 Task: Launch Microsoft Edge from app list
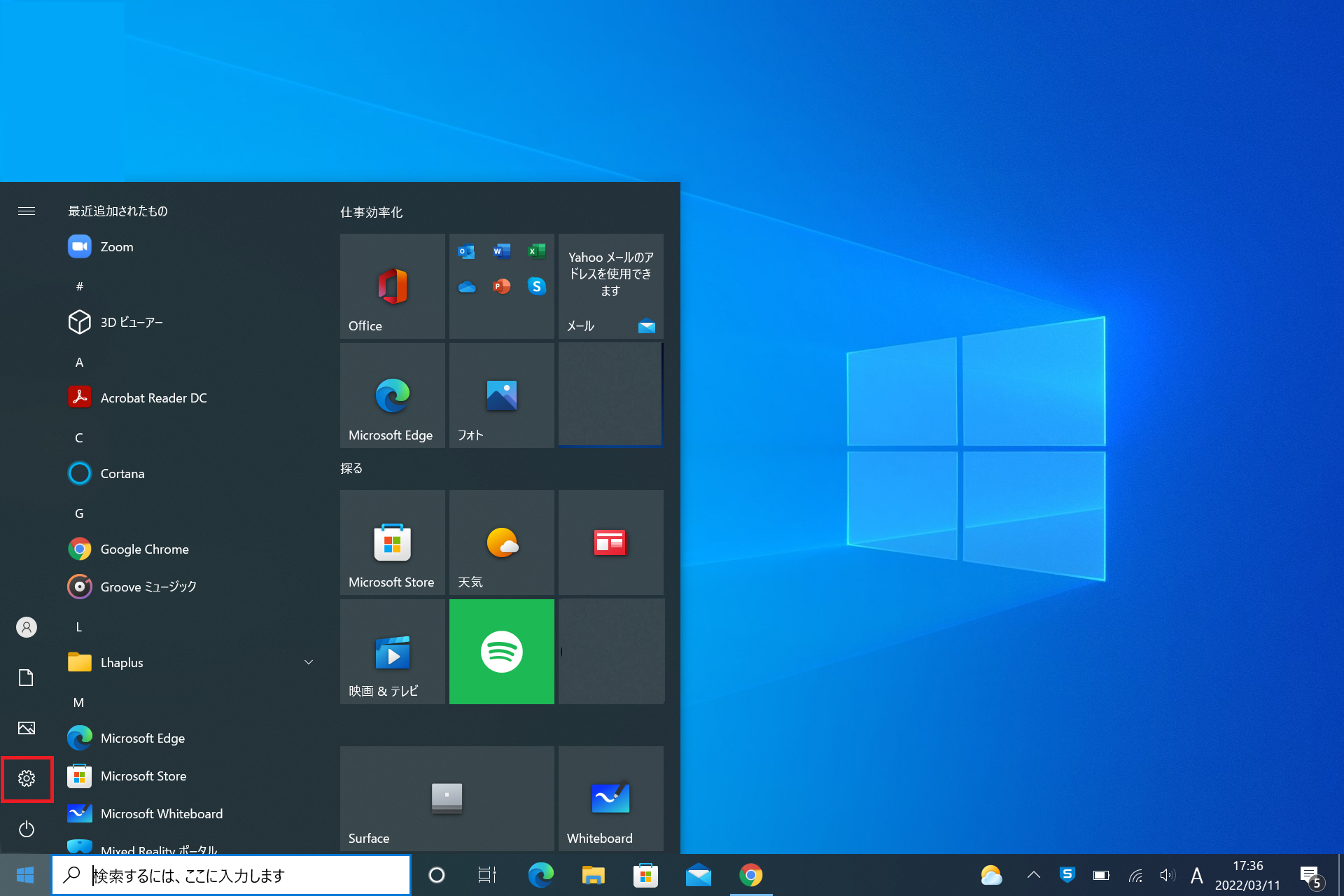(x=189, y=738)
